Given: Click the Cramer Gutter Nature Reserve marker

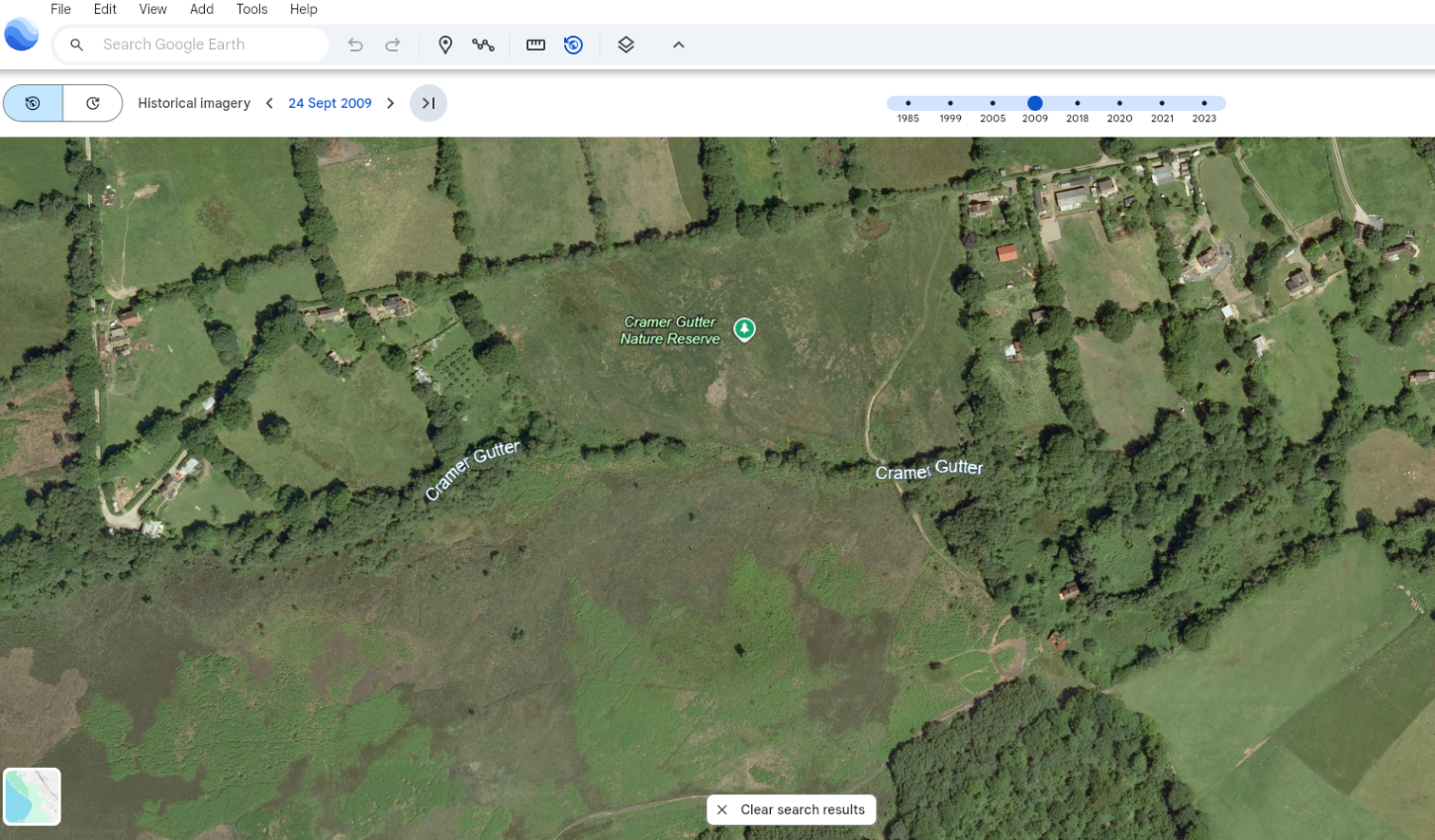Looking at the screenshot, I should [744, 328].
